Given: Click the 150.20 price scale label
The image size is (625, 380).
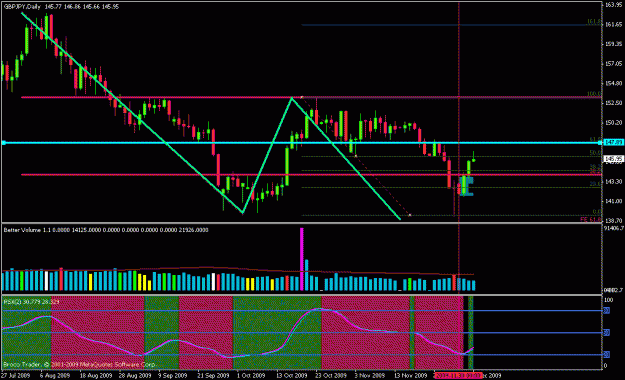Looking at the screenshot, I should (613, 122).
